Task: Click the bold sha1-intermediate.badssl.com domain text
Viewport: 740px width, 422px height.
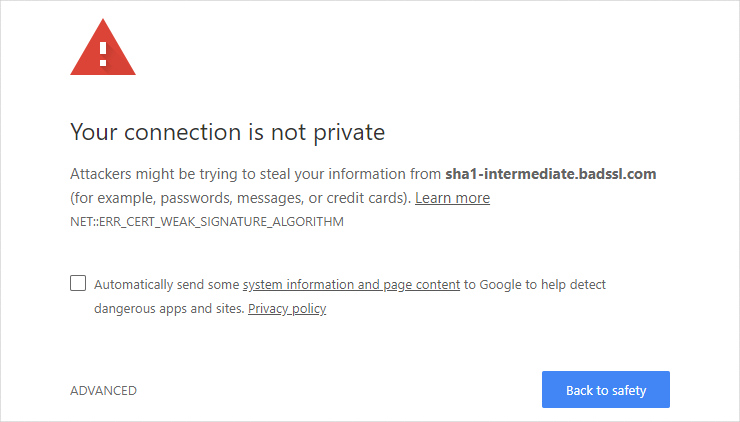Action: pyautogui.click(x=550, y=174)
